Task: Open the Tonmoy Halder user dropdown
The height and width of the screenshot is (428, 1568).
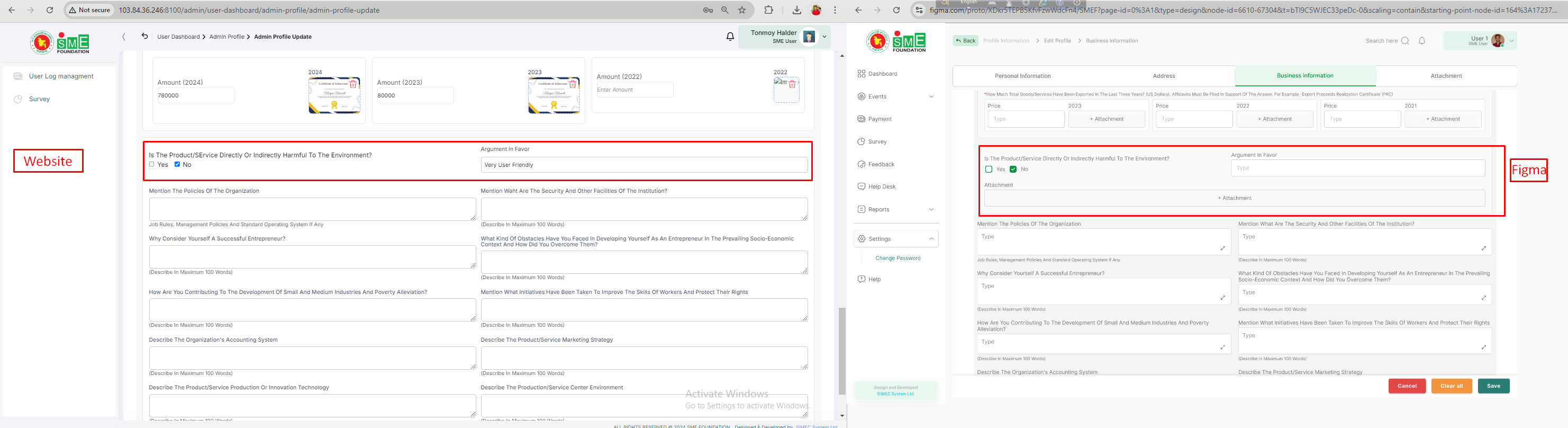Action: 825,37
